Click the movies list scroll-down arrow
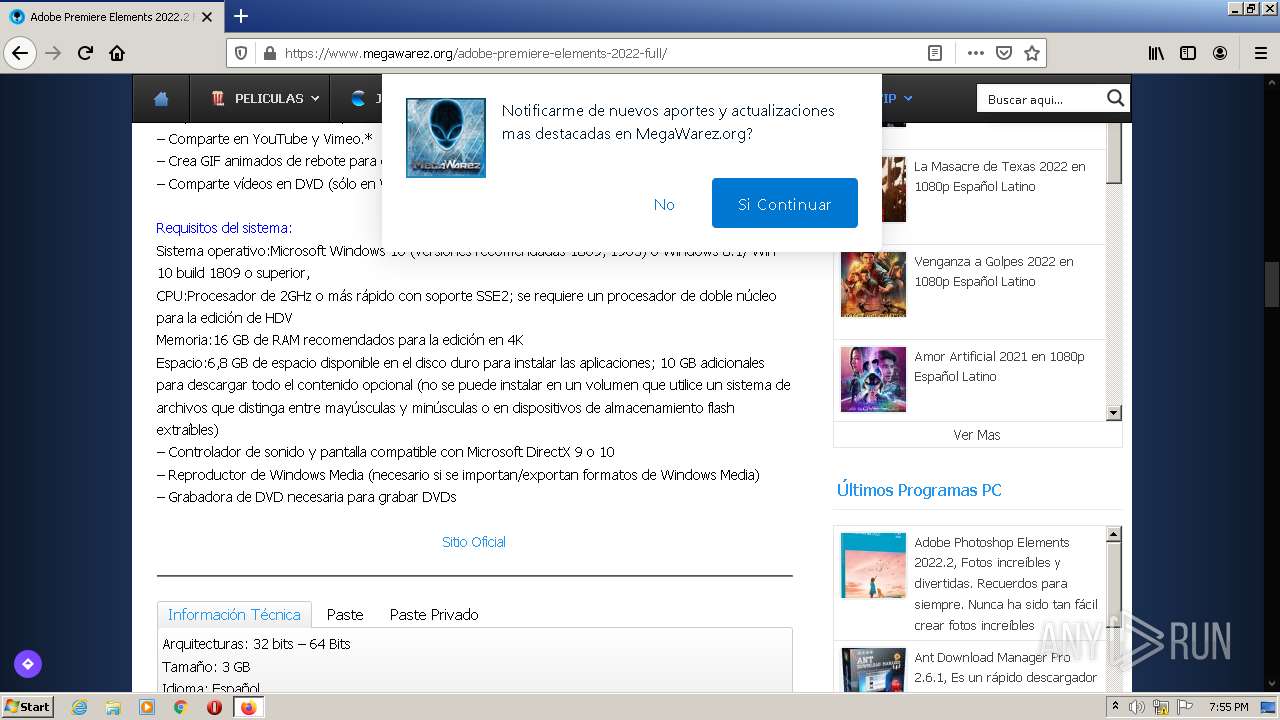 coord(1114,413)
